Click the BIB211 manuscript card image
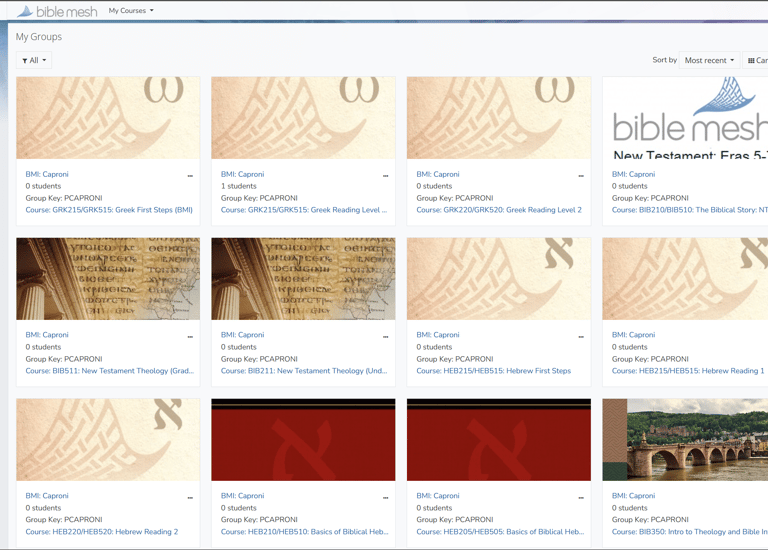768x550 pixels. point(303,279)
